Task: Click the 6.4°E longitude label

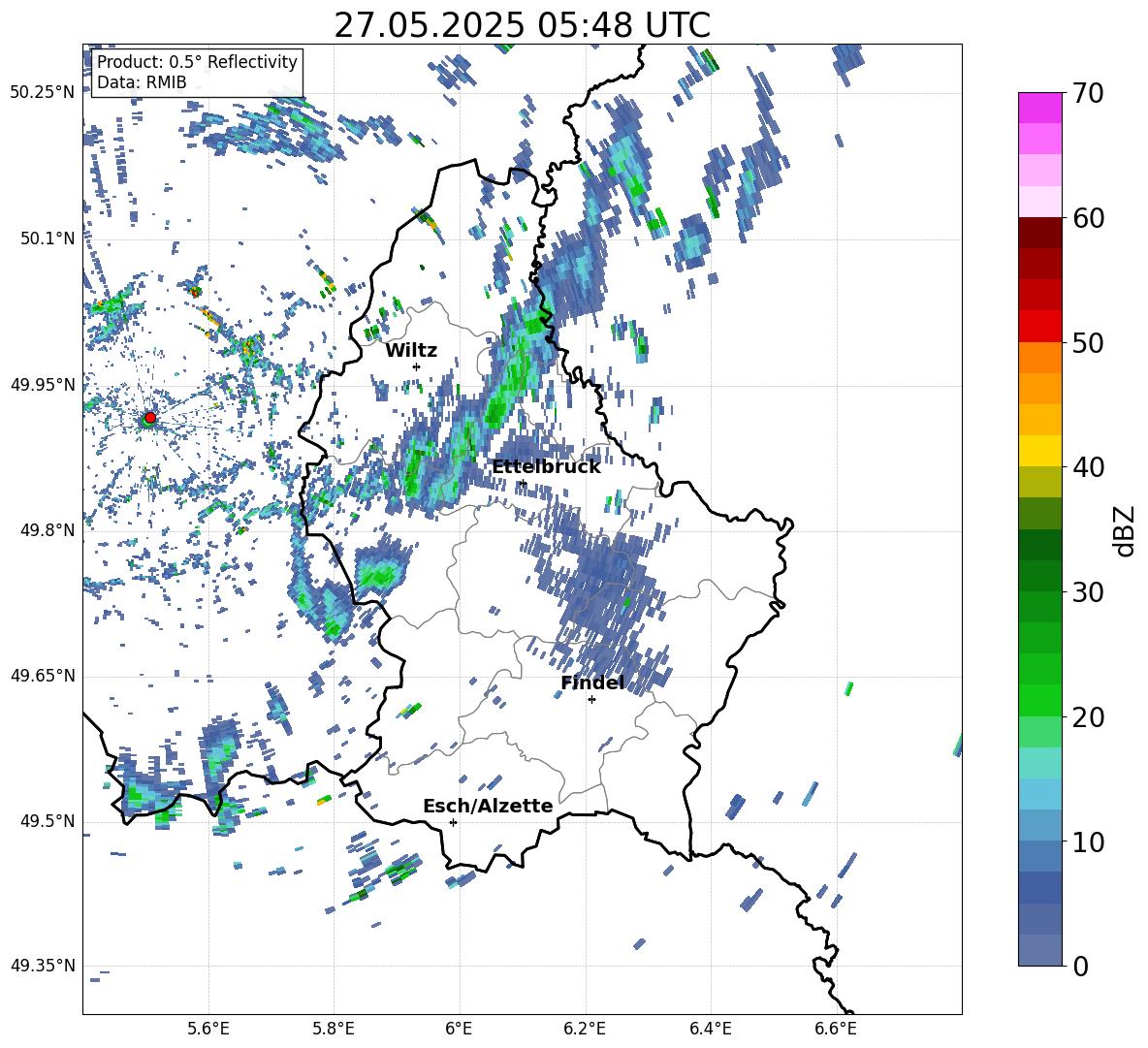Action: [x=710, y=1029]
